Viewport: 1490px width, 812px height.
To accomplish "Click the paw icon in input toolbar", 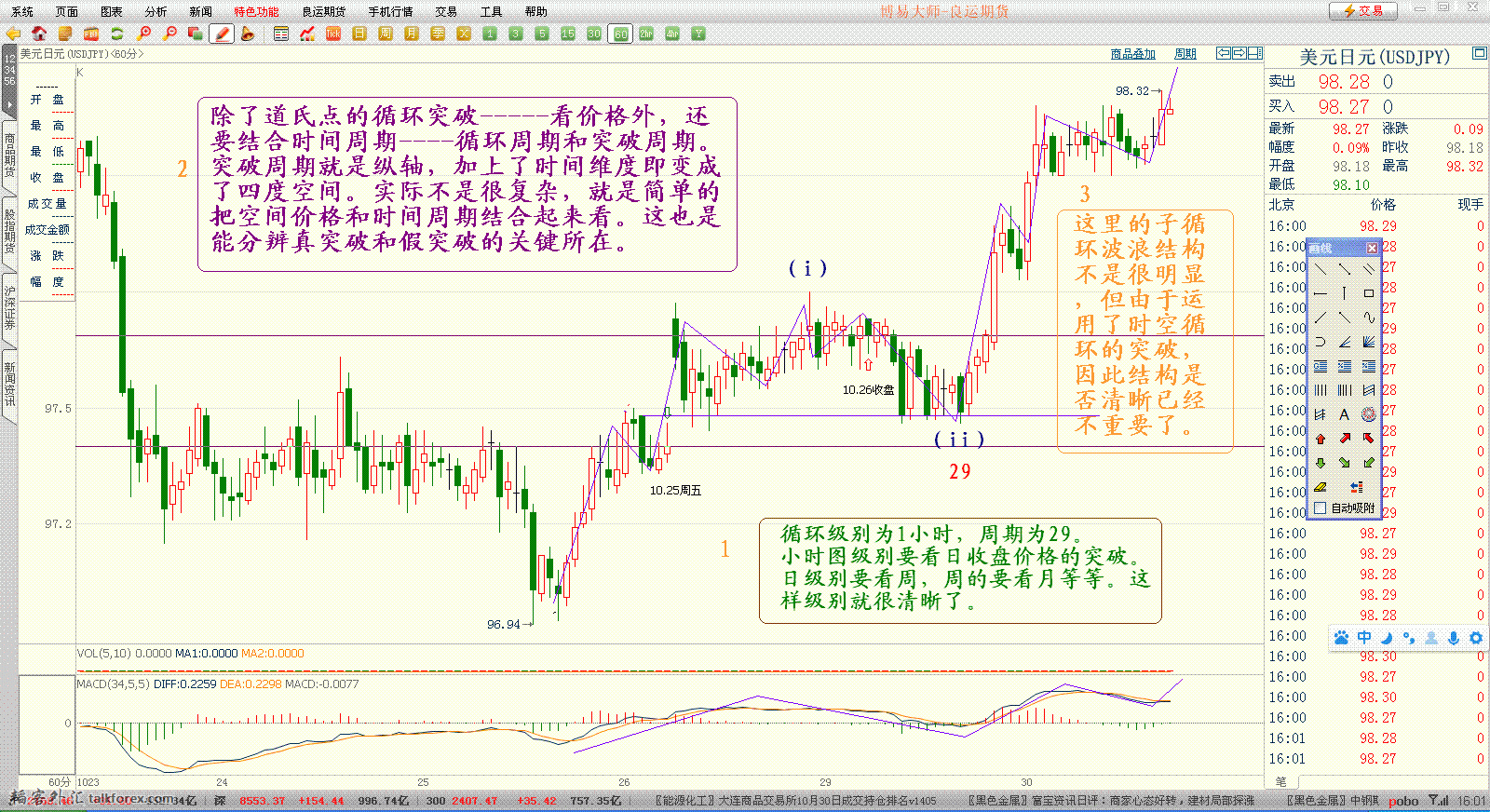I will [1341, 638].
